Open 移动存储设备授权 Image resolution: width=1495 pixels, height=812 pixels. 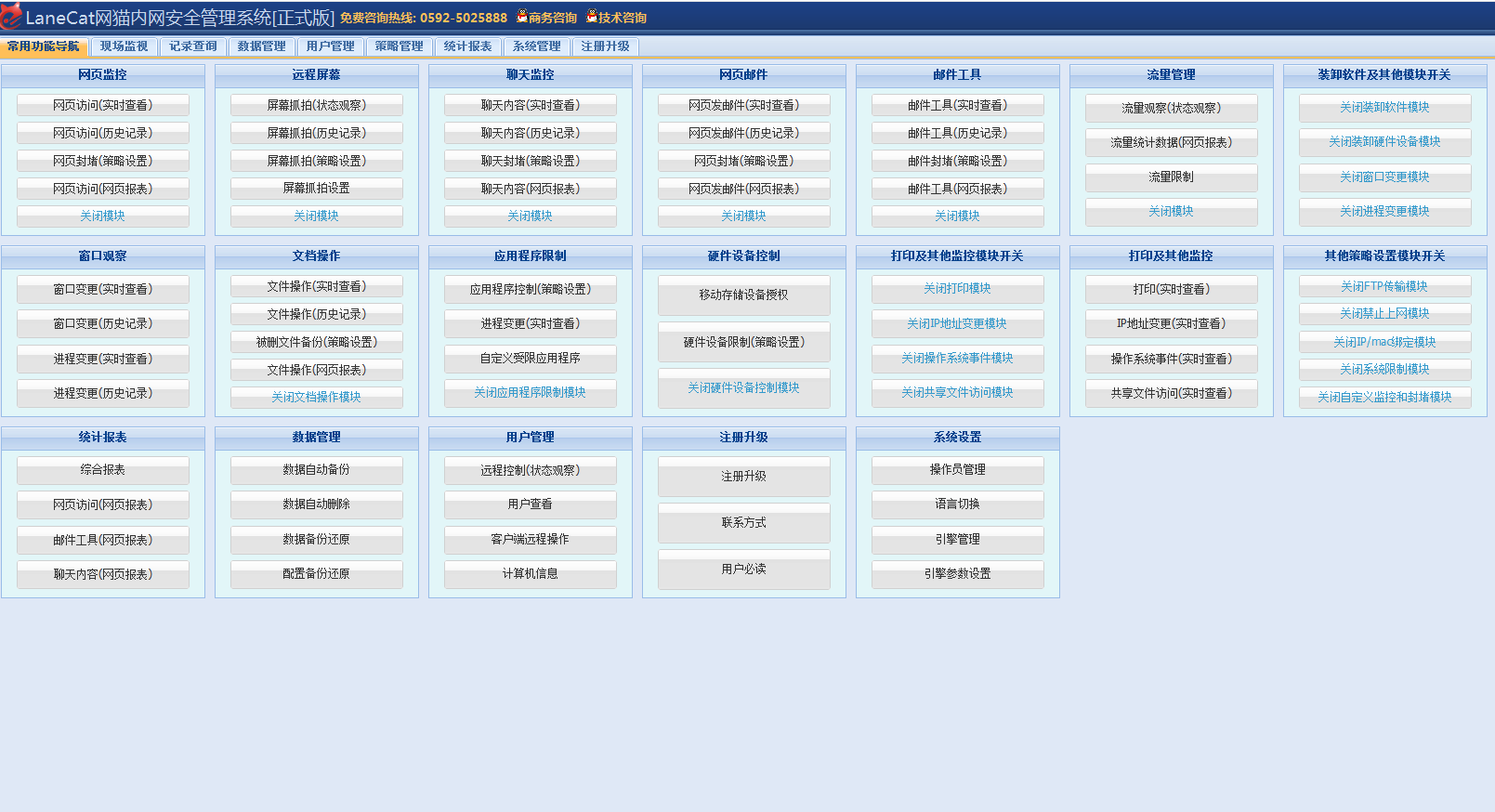pos(743,295)
